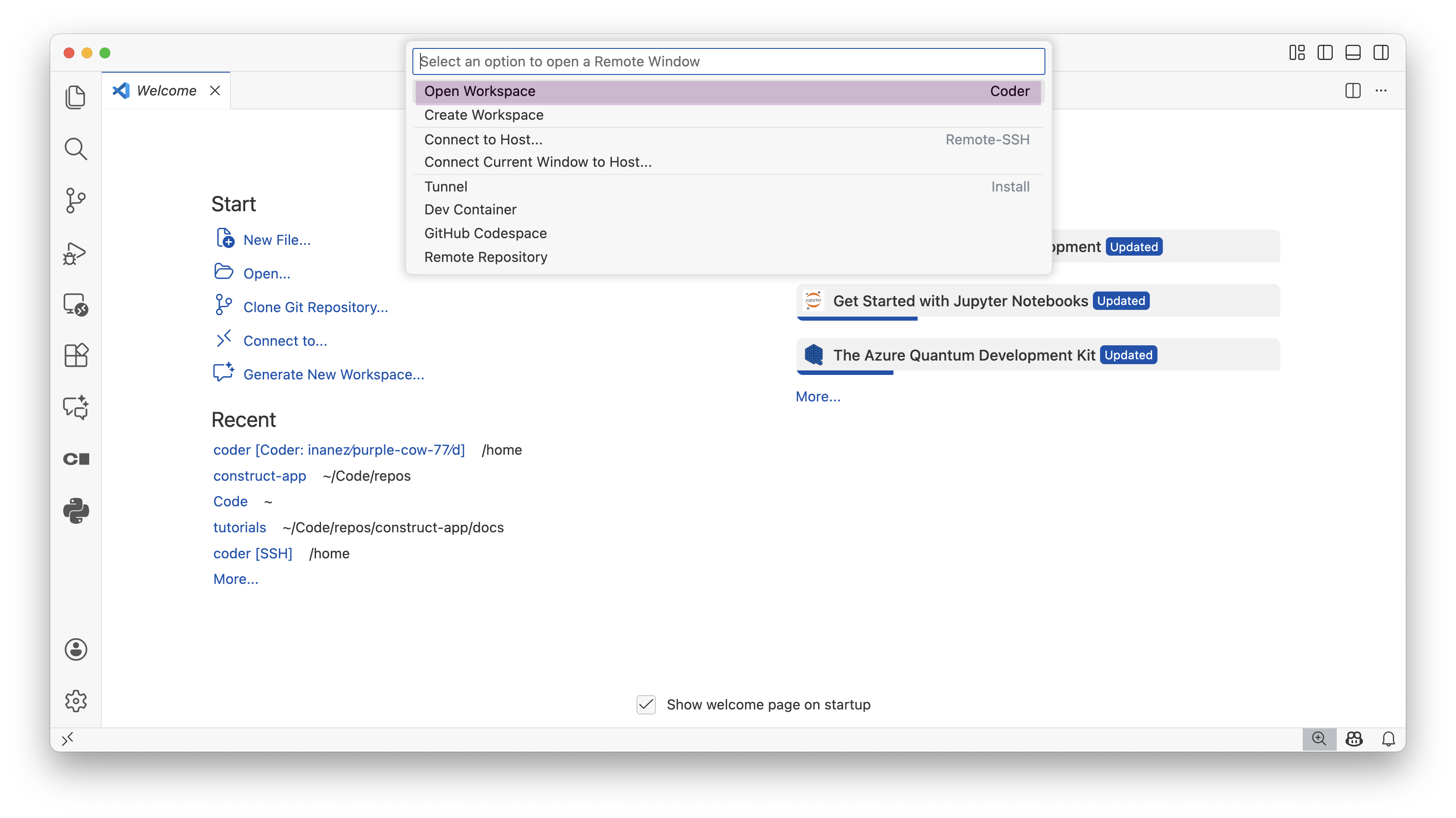
Task: Select the Dev Container option
Action: (728, 210)
